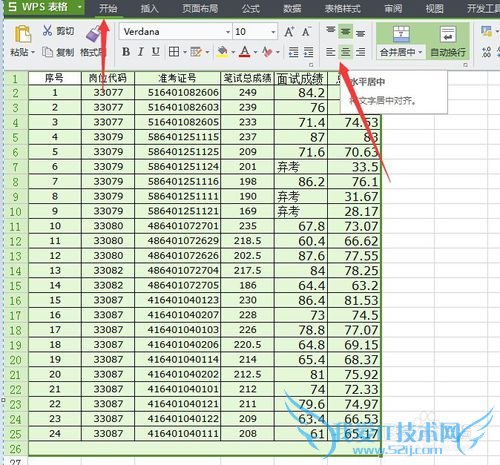Click the 面试成绩 header cell
This screenshot has width=500, height=465.
(301, 79)
